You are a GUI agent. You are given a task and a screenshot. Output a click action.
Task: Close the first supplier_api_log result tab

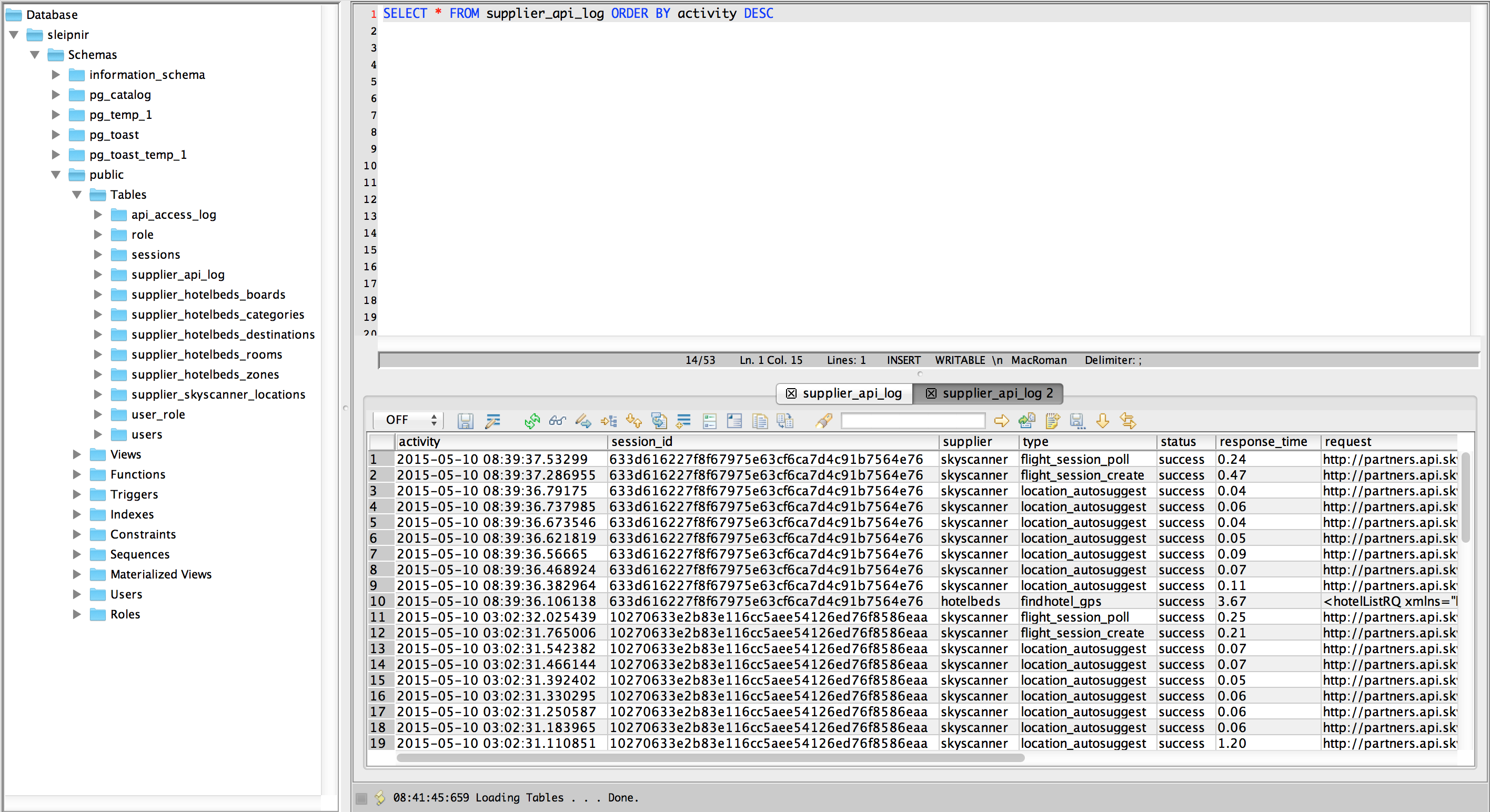tap(791, 393)
